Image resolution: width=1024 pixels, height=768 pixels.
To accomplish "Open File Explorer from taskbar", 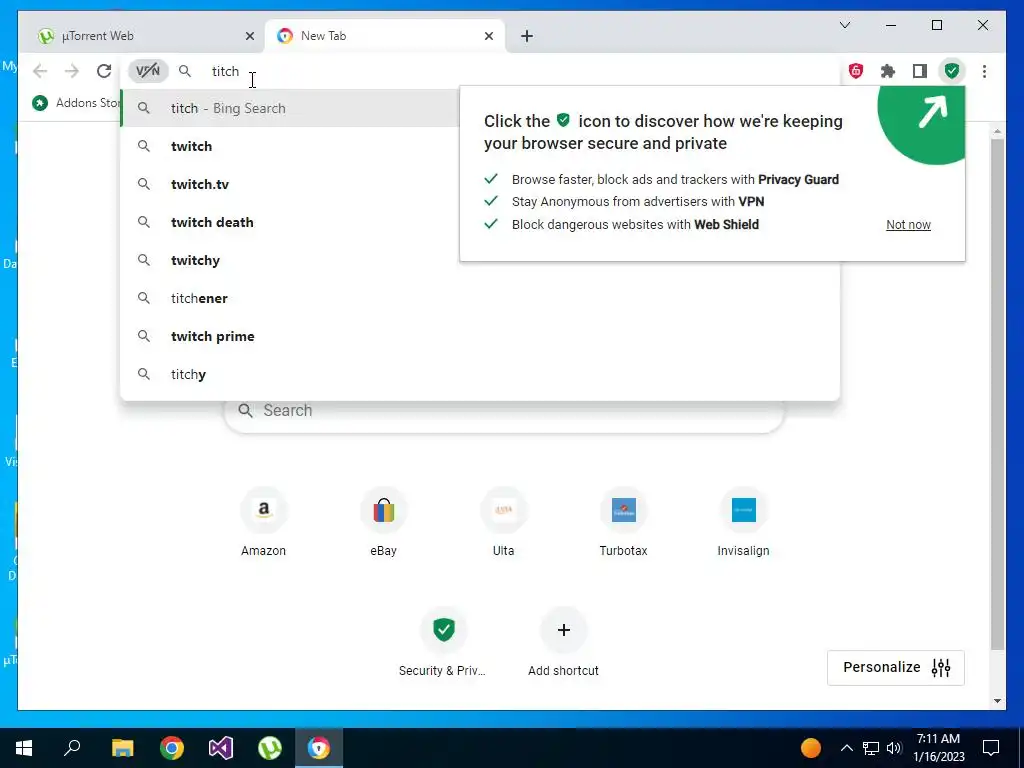I will tap(122, 748).
